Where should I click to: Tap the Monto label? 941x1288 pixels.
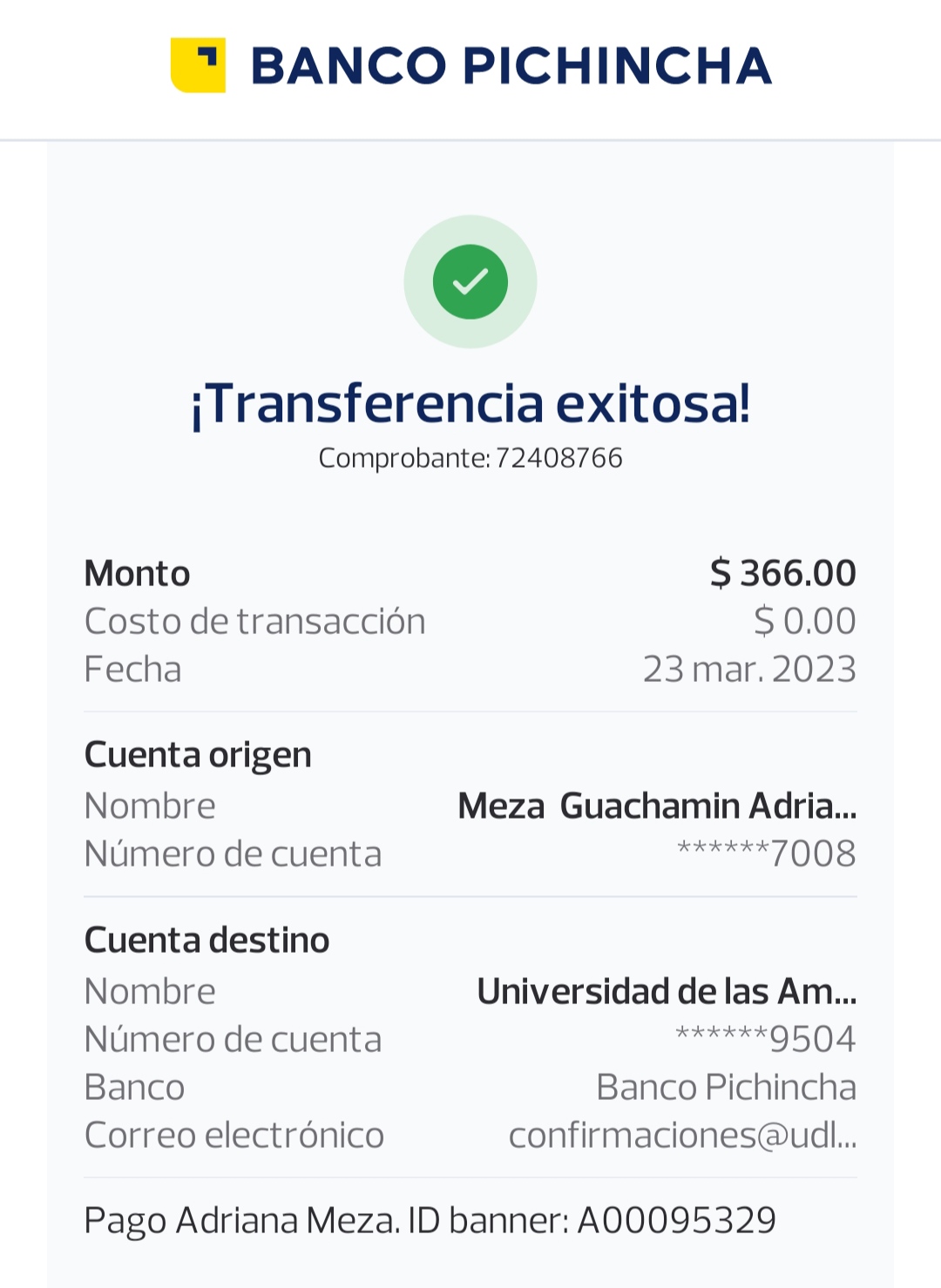137,574
